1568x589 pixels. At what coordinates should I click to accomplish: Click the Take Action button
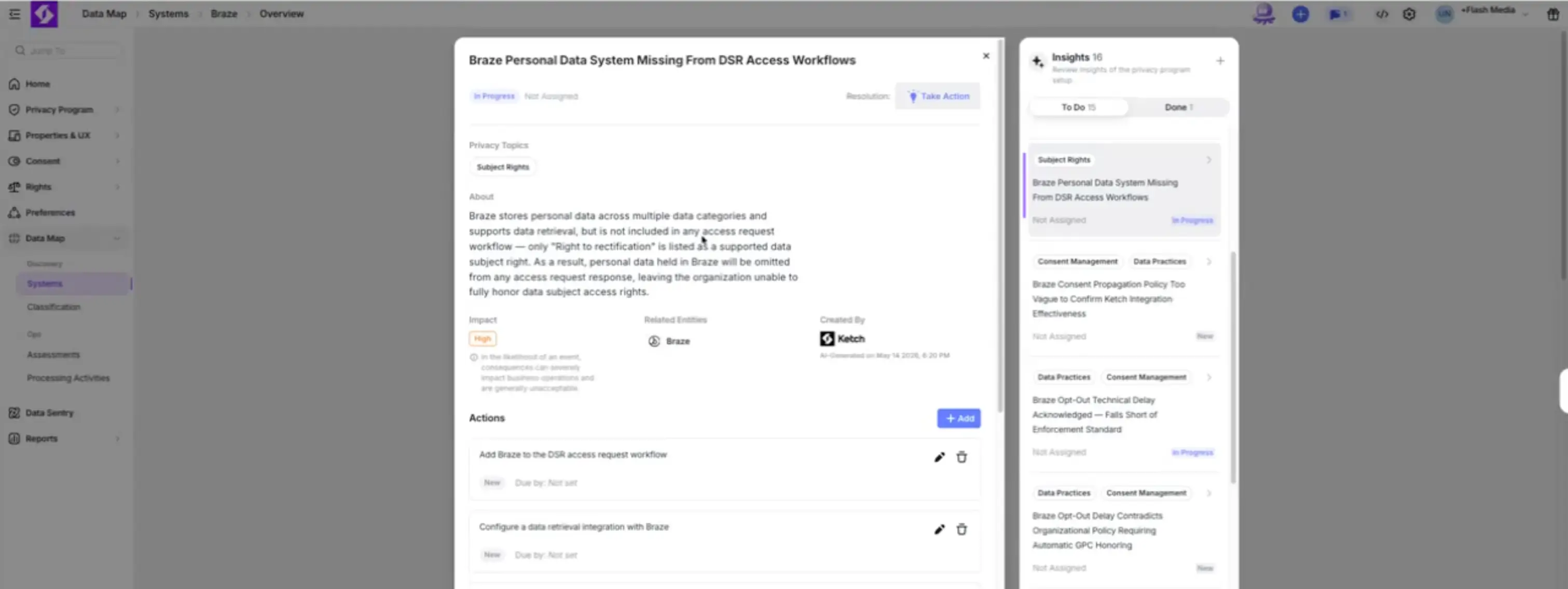coord(938,96)
